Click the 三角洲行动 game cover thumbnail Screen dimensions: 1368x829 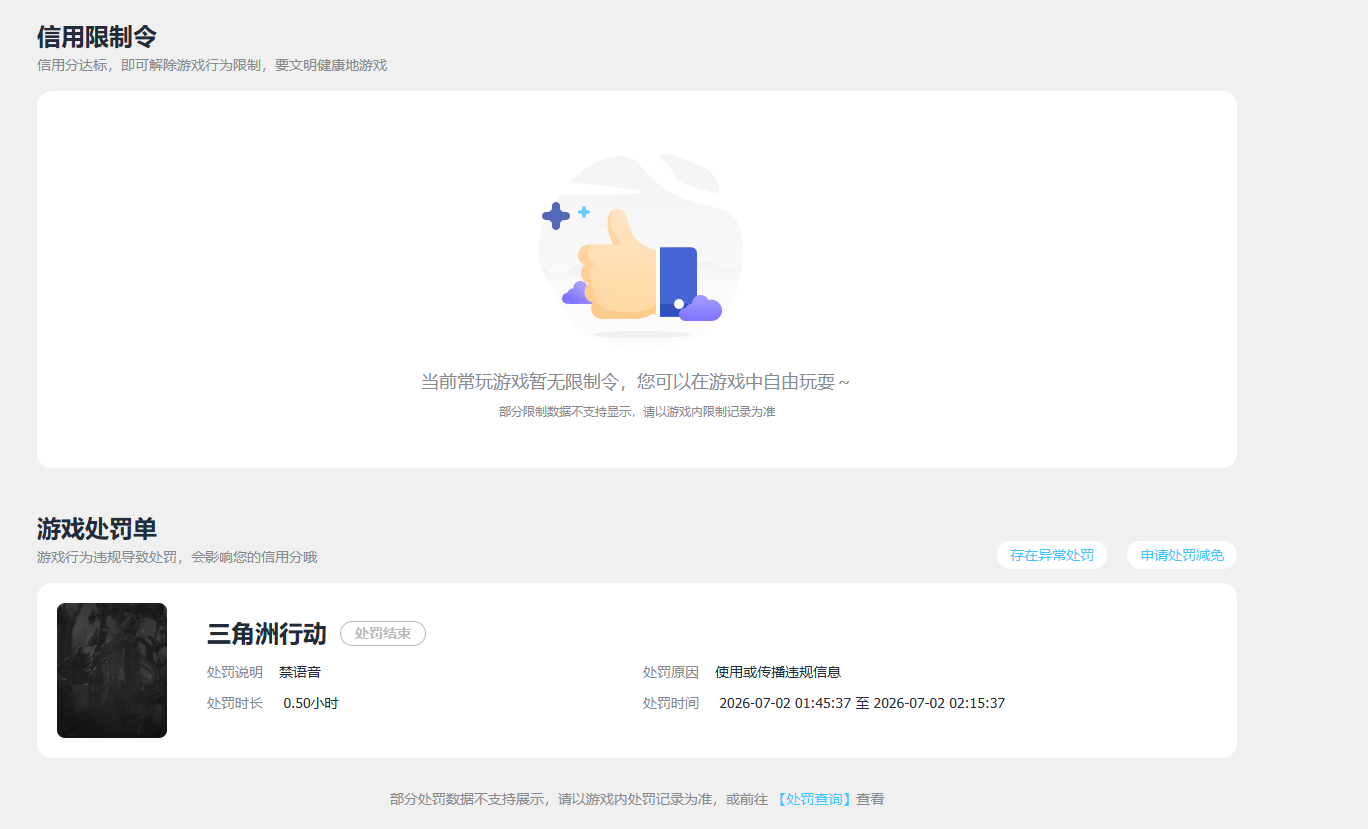112,670
